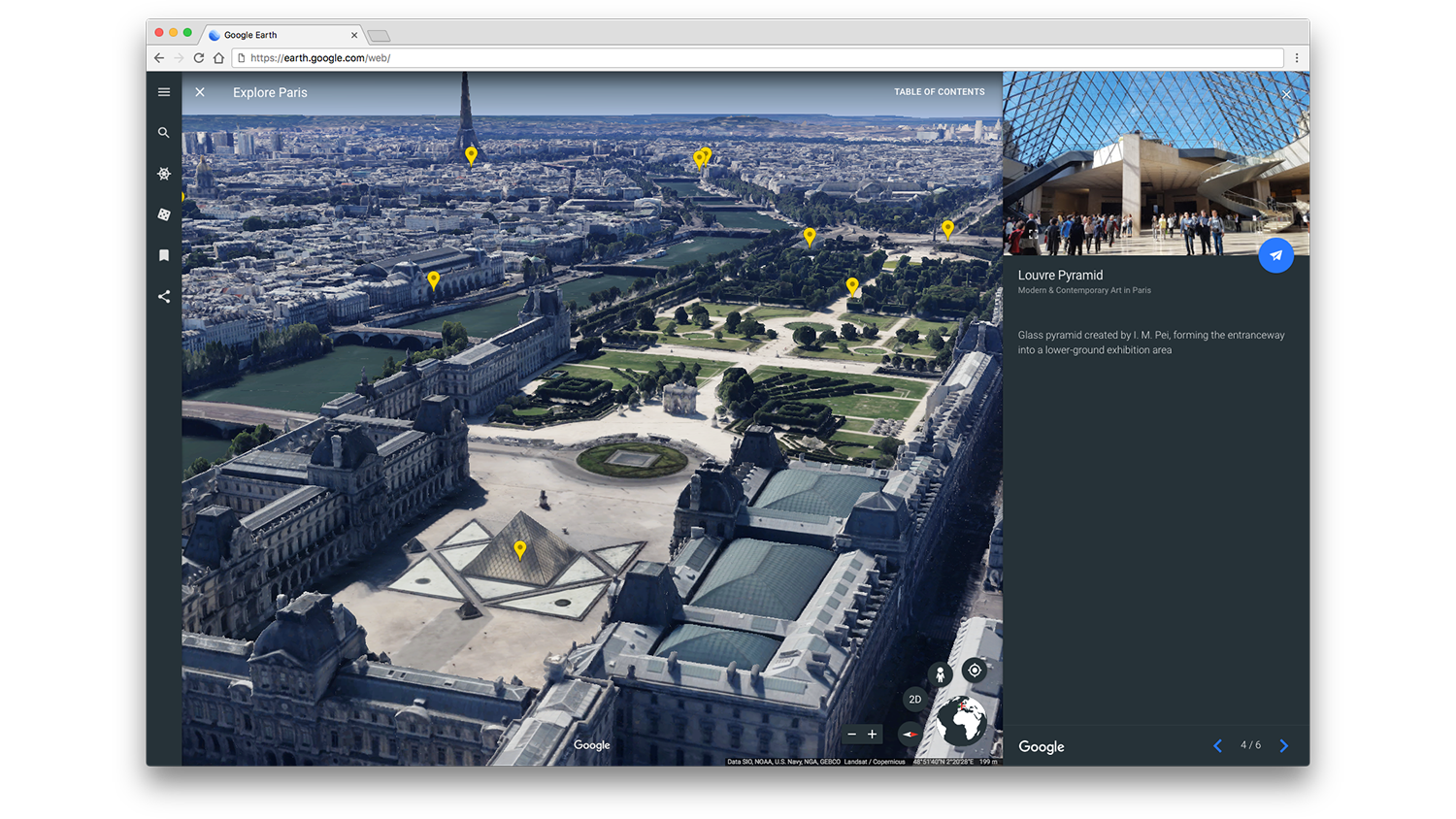Click the Explore Paris heading
1456x819 pixels.
click(x=270, y=92)
